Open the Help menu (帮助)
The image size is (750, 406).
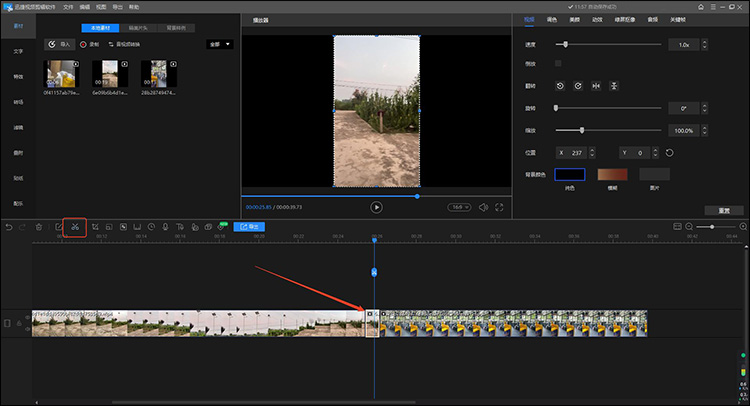pyautogui.click(x=134, y=7)
